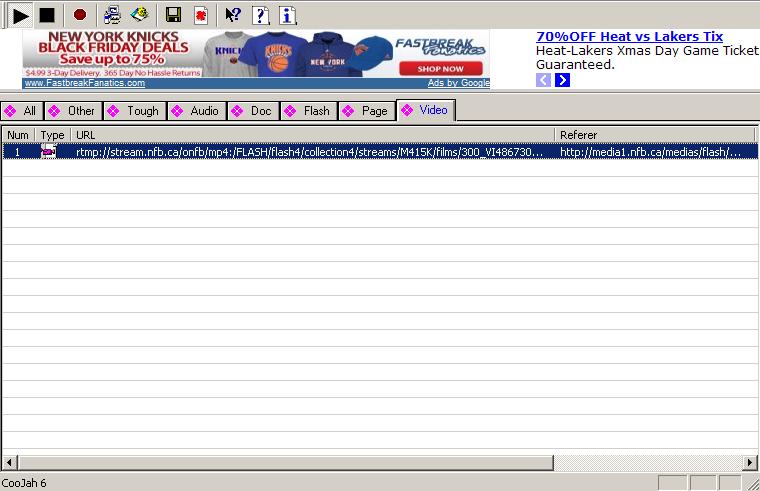Select the Video tab
This screenshot has width=760, height=491.
point(426,110)
